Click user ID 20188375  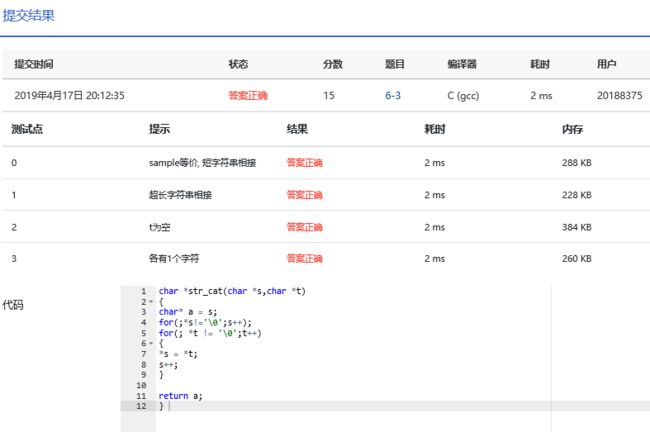point(619,95)
